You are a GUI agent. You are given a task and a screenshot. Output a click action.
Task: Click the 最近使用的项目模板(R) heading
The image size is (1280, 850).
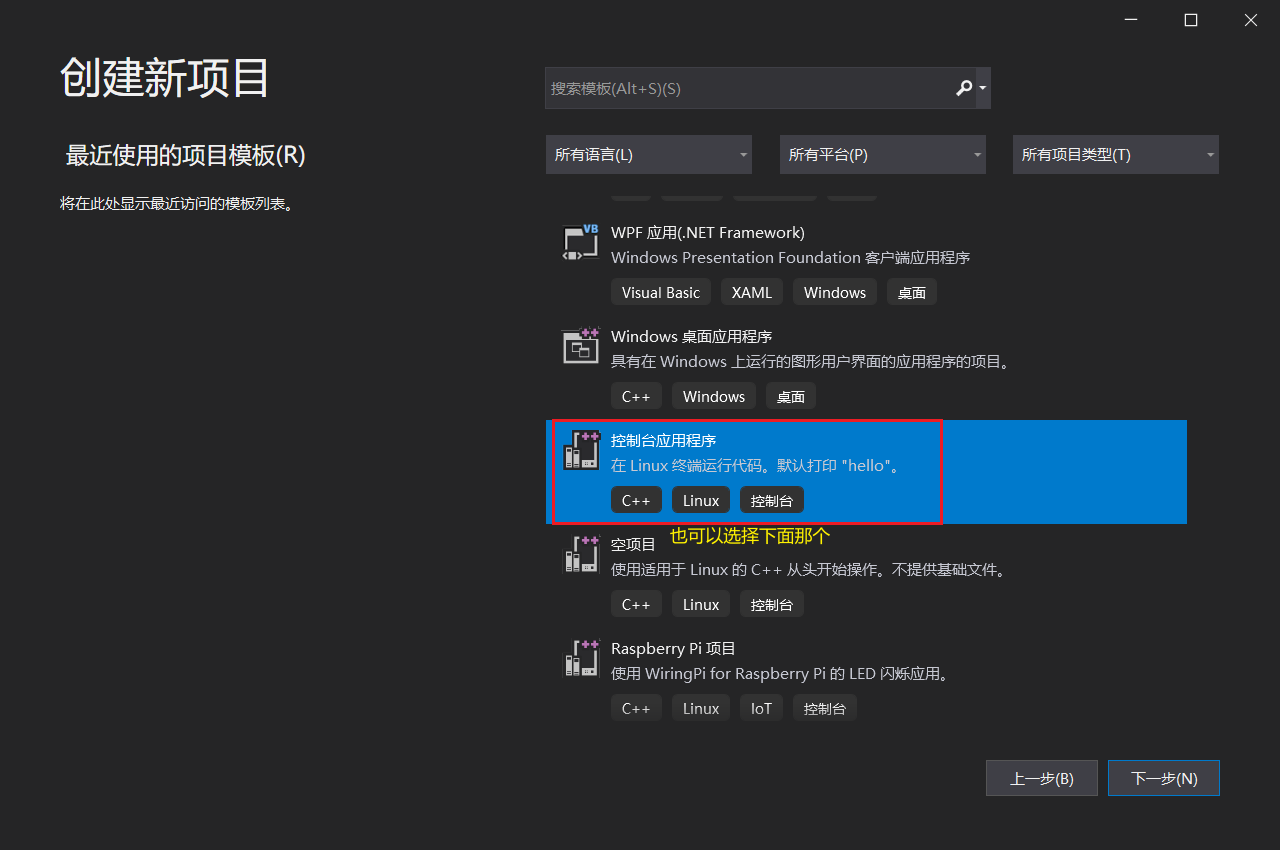[x=185, y=155]
